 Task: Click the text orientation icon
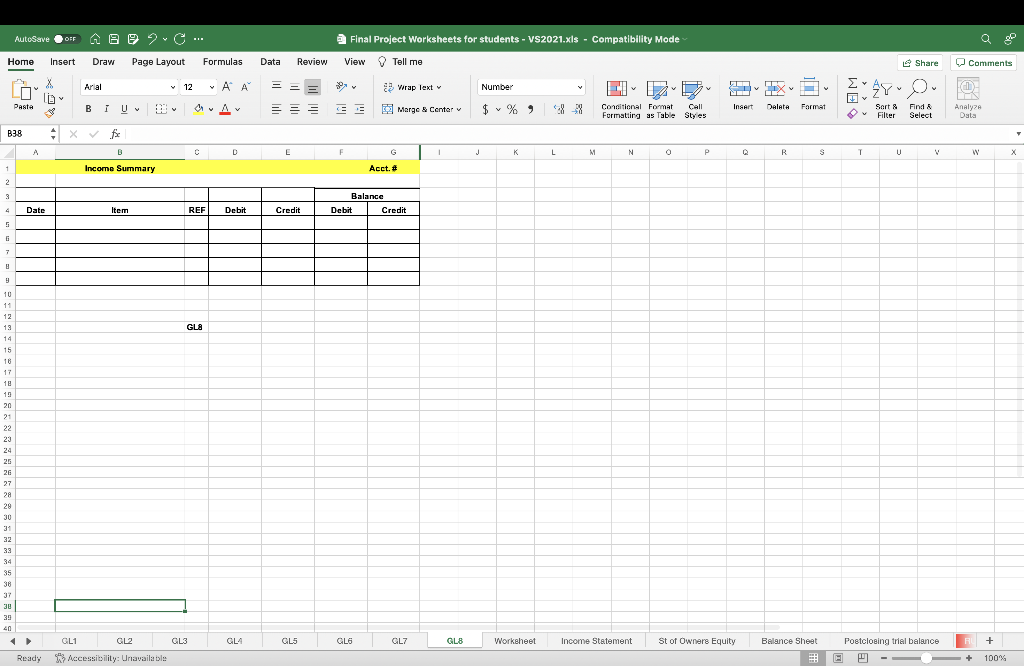coord(341,87)
